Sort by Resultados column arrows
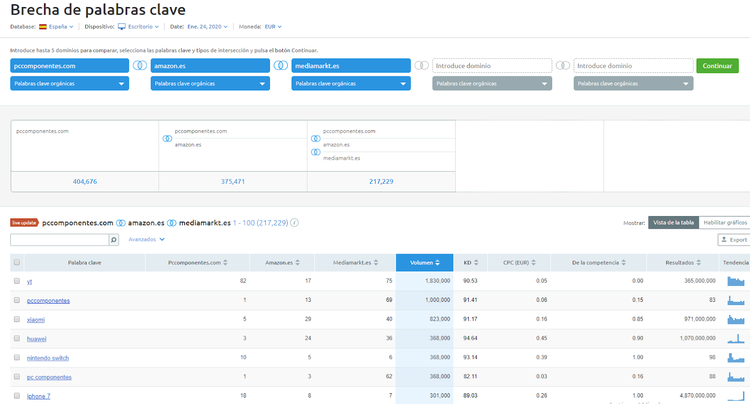750x404 pixels. coord(698,262)
